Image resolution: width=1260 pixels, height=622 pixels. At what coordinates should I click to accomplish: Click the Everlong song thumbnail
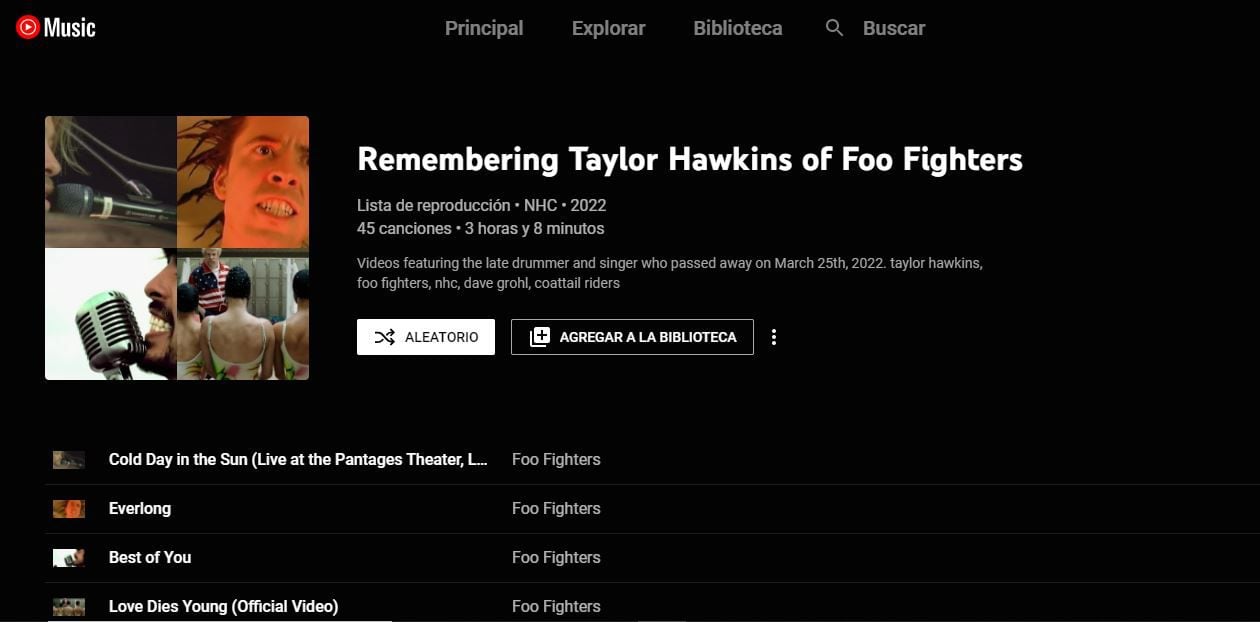[x=68, y=508]
